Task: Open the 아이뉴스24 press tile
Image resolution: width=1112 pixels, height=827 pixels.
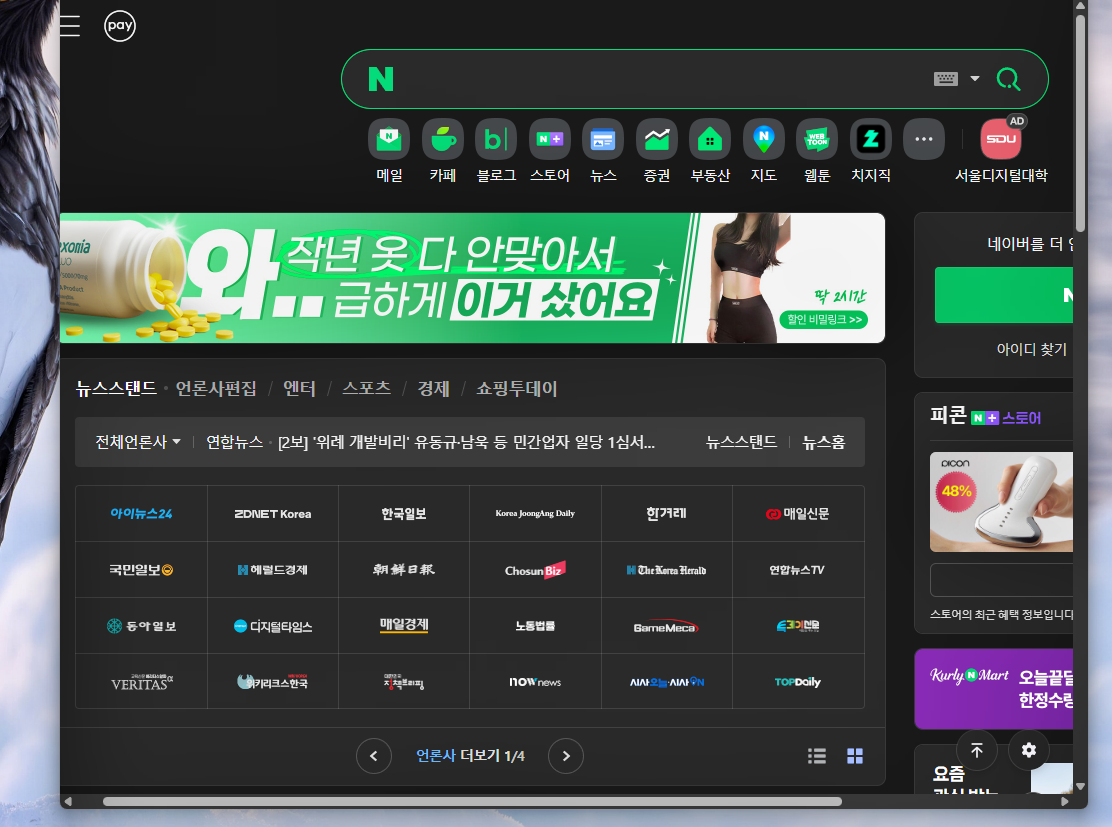Action: [141, 514]
